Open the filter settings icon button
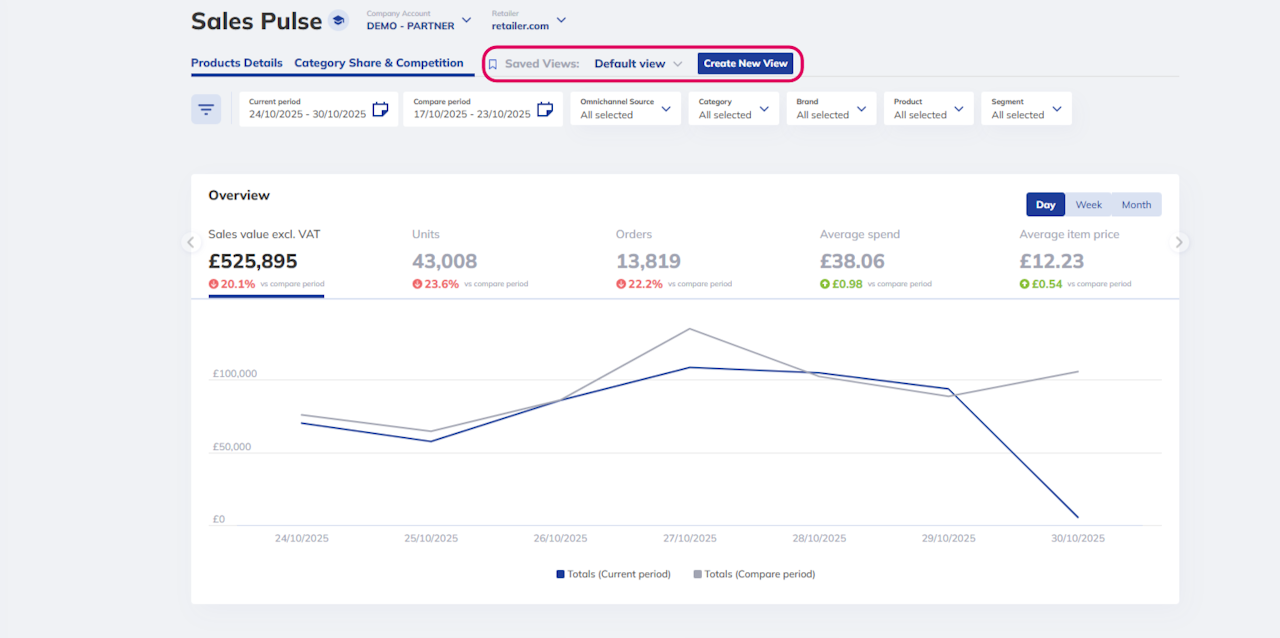1280x638 pixels. [206, 109]
